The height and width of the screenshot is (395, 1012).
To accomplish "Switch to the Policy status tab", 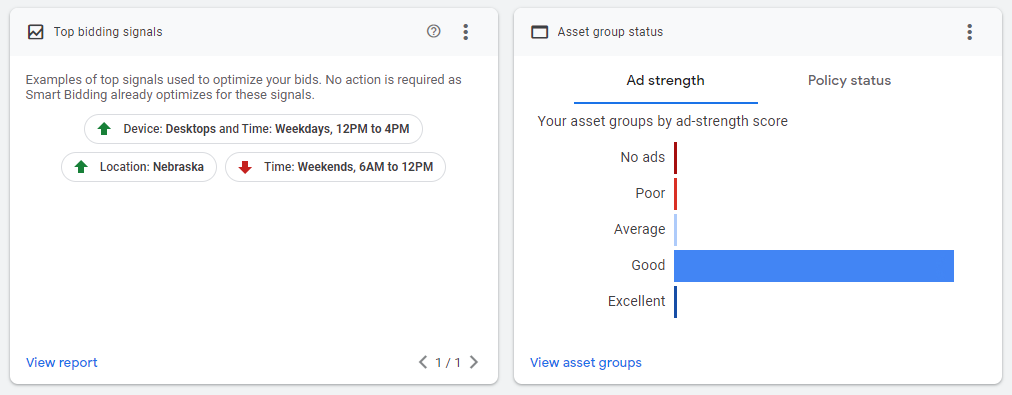I will [x=849, y=81].
